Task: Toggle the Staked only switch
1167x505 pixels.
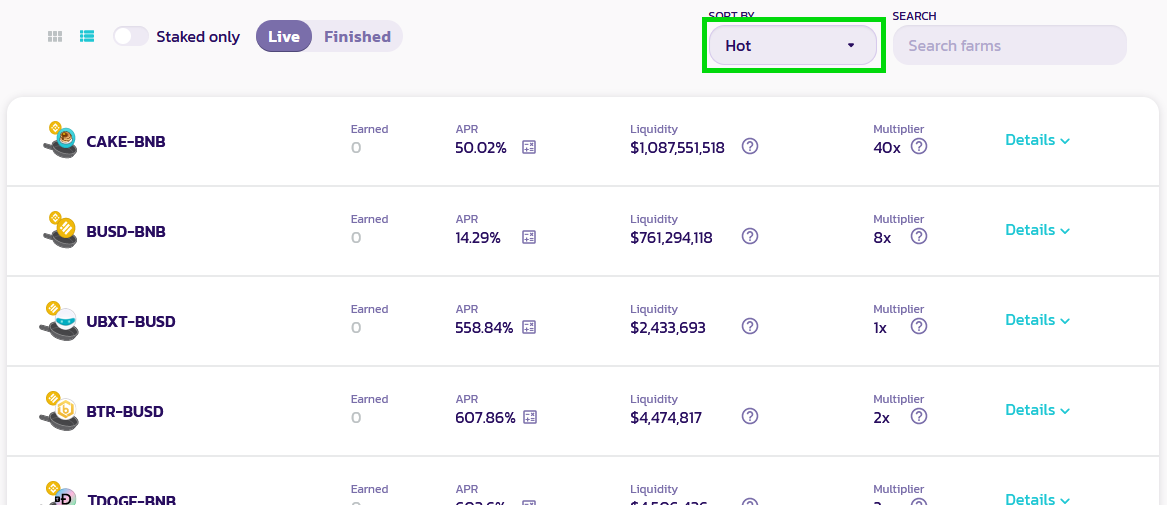Action: click(131, 36)
